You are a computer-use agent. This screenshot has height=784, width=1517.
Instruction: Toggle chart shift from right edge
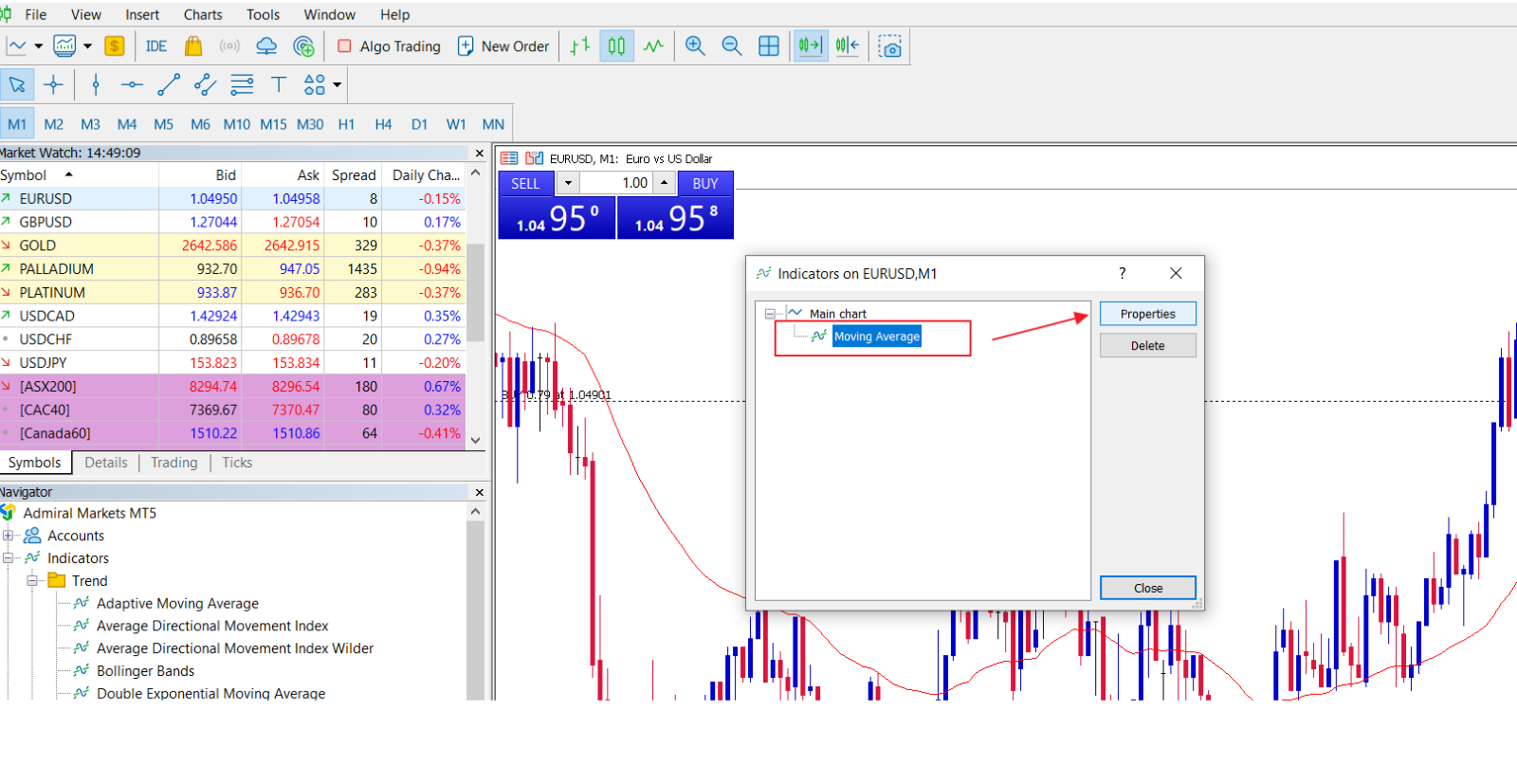848,46
